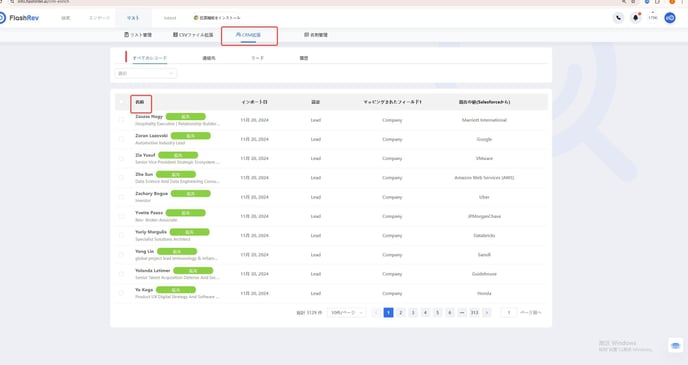Select page 5 in pagination
688x365 pixels.
tap(437, 312)
